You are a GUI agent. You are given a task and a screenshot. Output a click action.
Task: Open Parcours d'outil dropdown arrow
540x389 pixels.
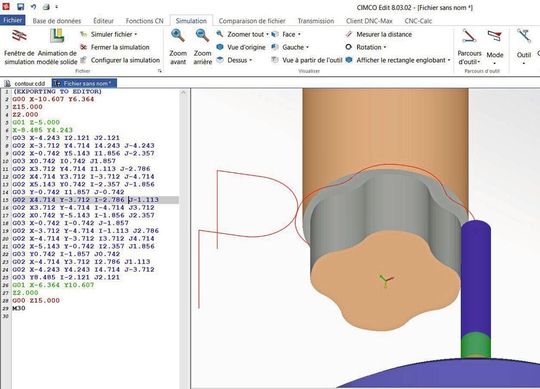479,62
